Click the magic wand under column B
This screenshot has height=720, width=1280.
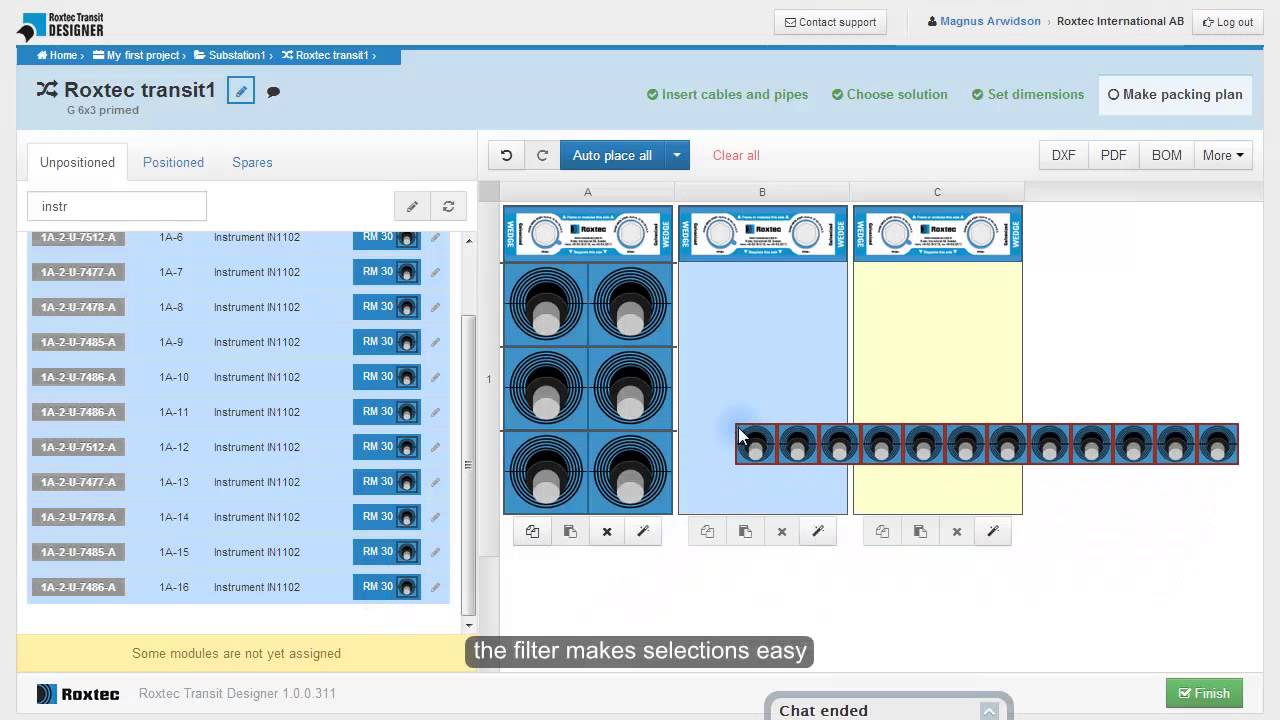[818, 532]
